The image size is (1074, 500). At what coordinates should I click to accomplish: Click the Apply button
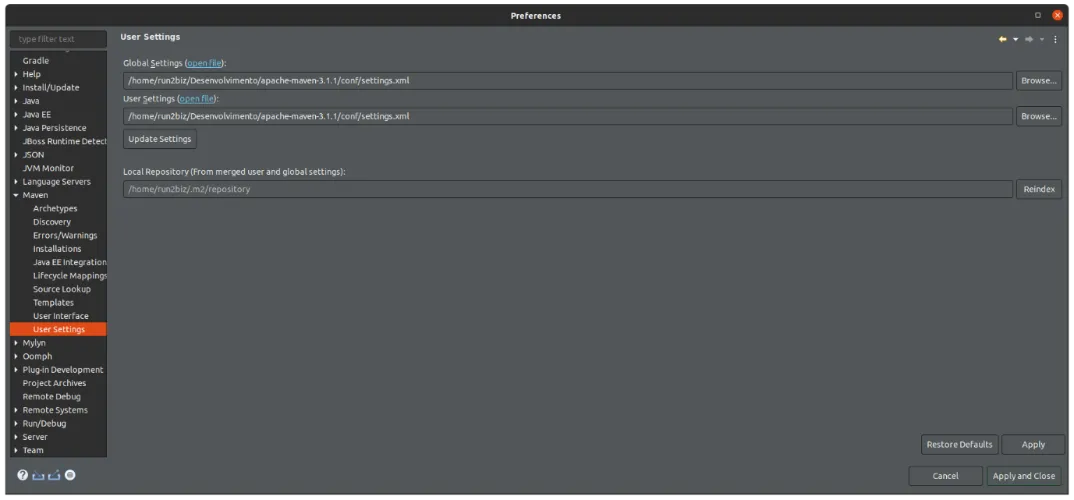[1033, 445]
